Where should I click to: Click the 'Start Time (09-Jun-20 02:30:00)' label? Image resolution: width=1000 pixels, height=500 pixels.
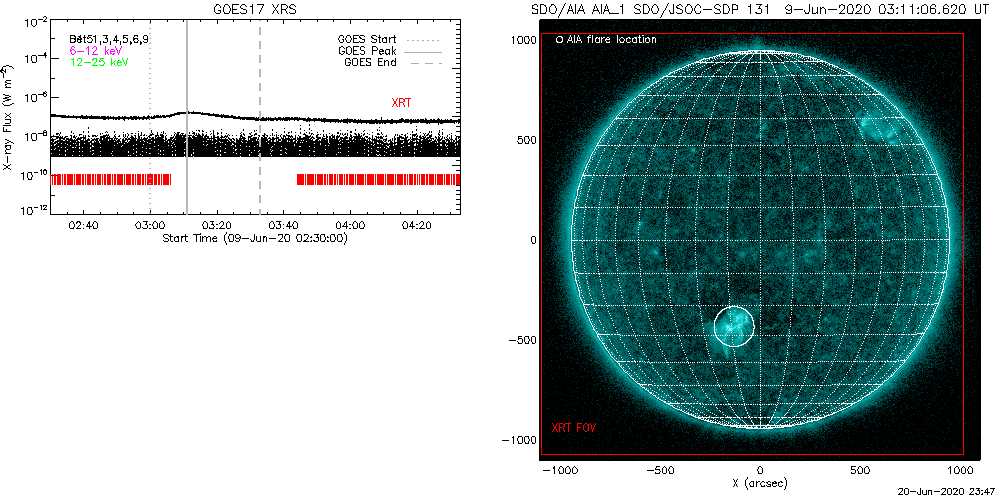pyautogui.click(x=254, y=238)
